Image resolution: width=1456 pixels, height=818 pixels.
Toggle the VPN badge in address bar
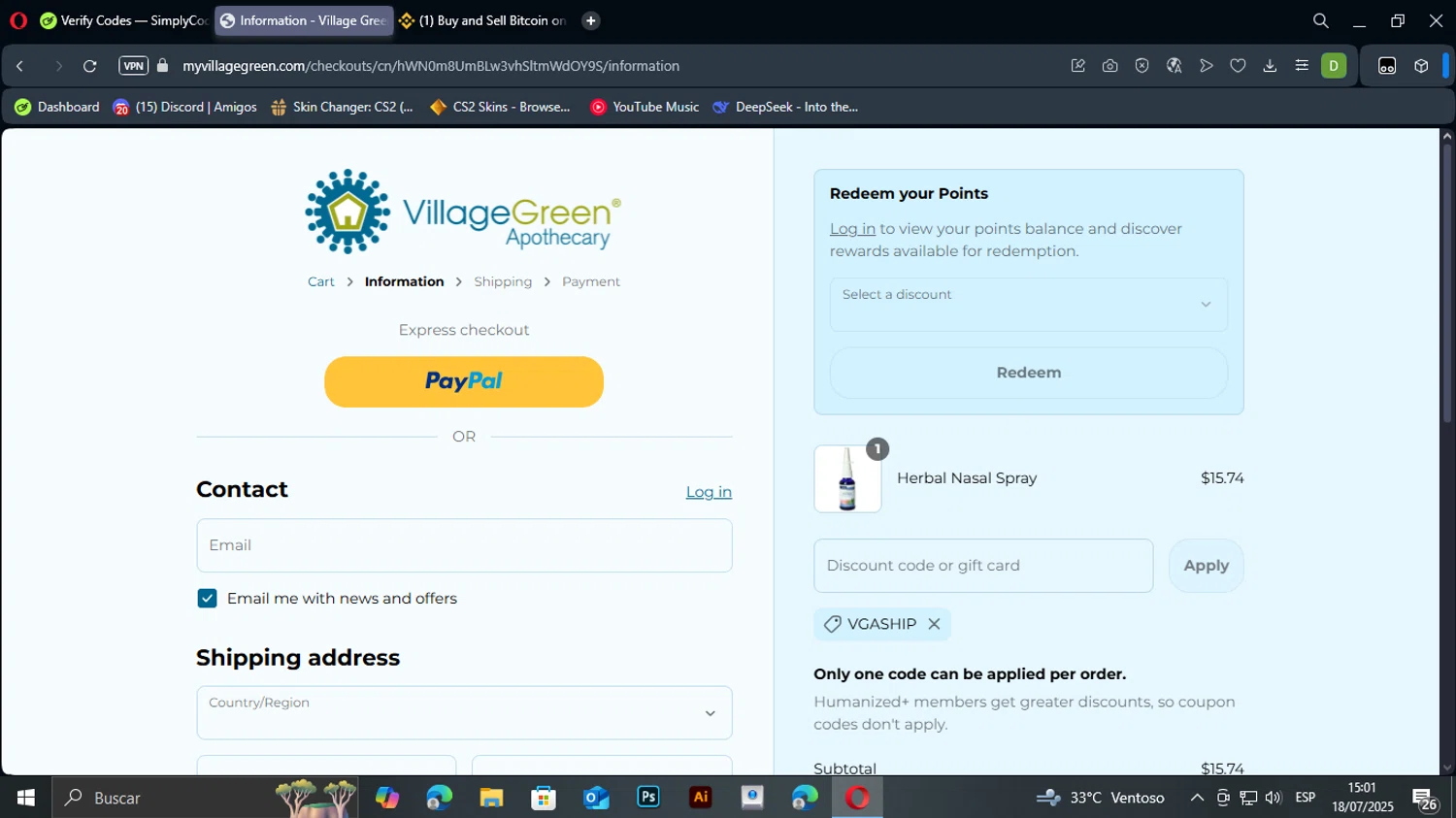point(133,66)
